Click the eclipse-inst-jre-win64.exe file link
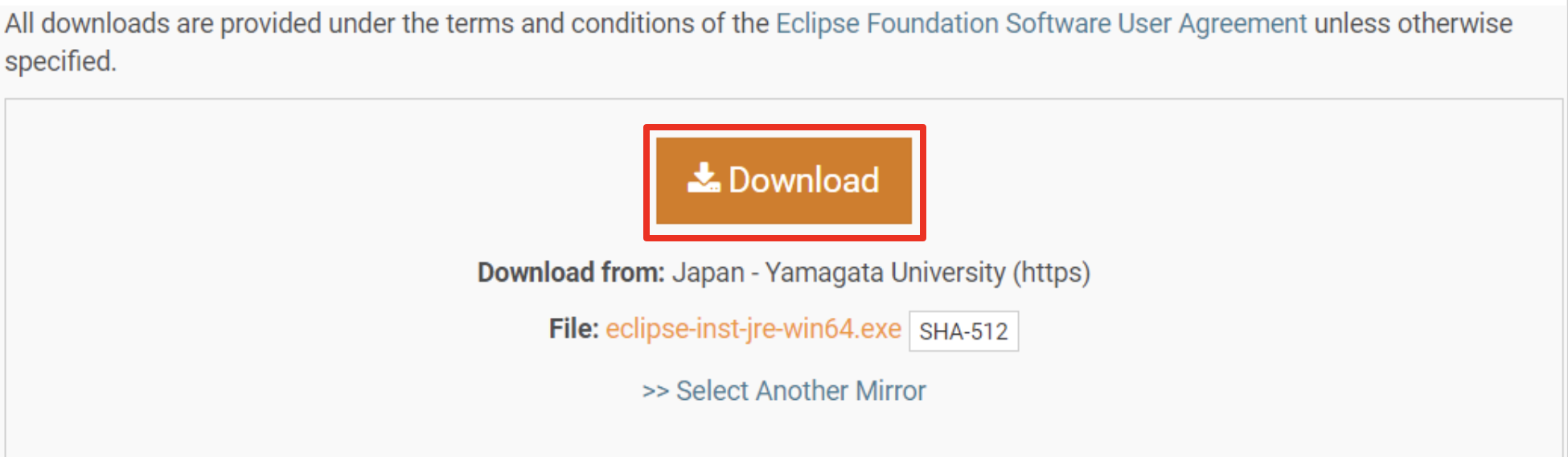Image resolution: width=1568 pixels, height=457 pixels. (x=753, y=329)
